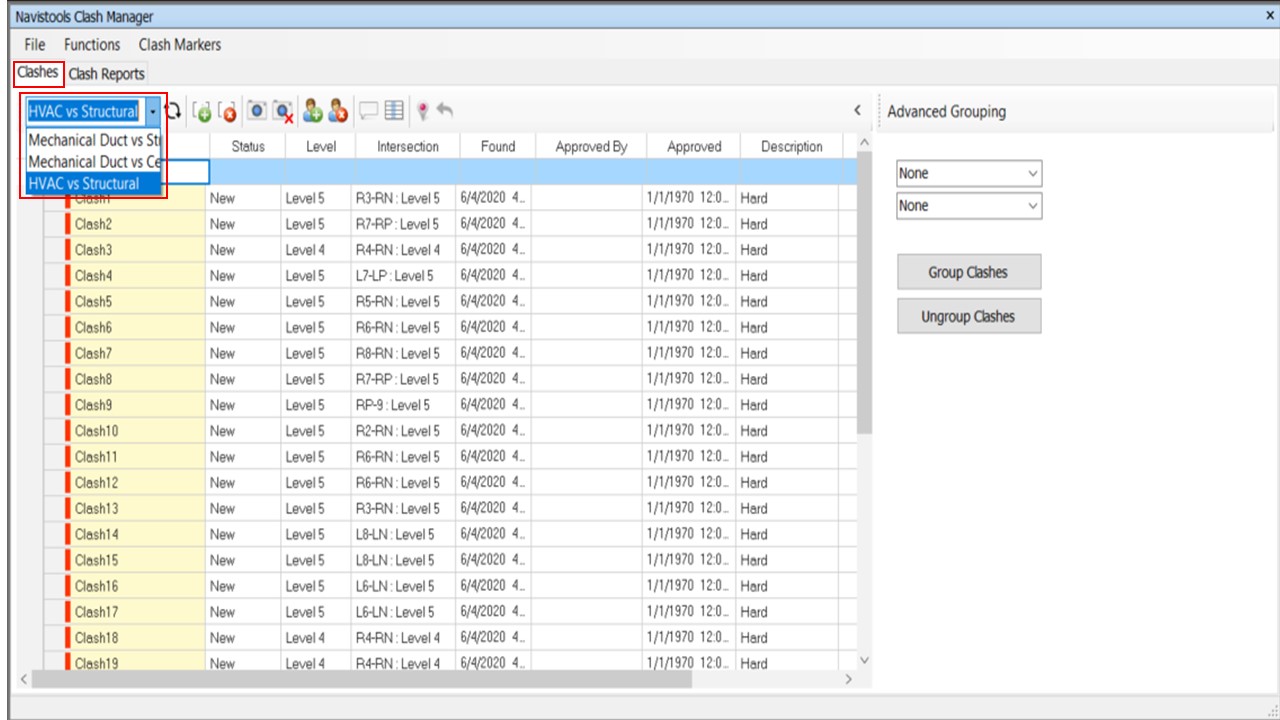Click the Group Clashes button
This screenshot has height=720, width=1280.
click(969, 272)
